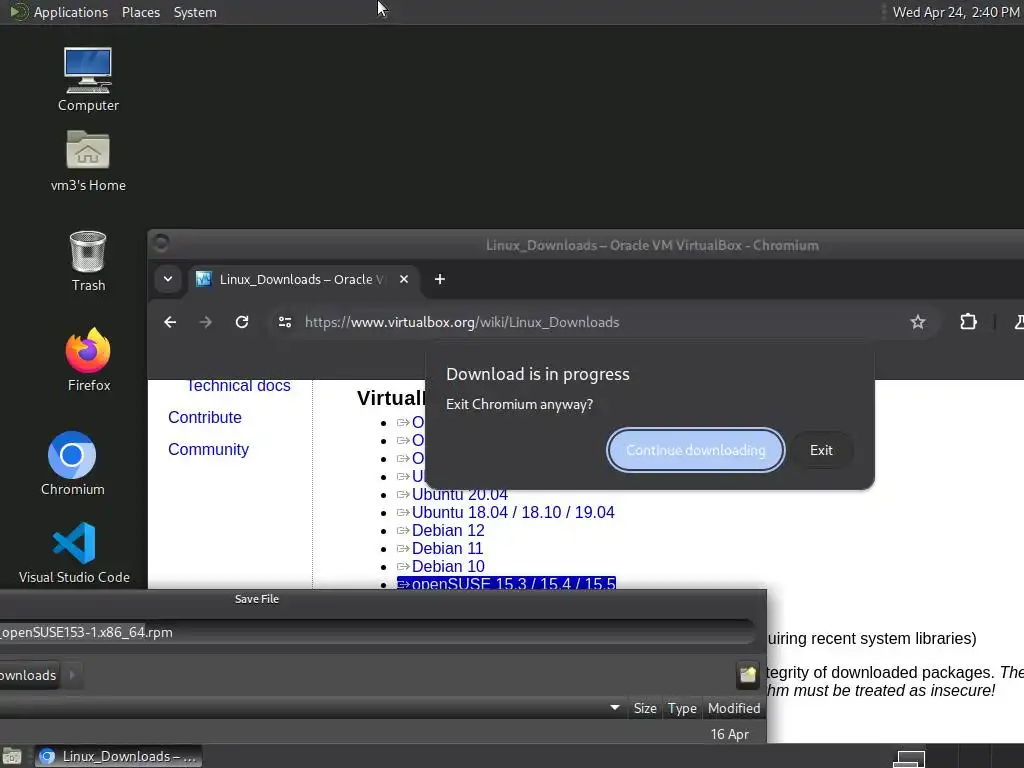Open the Trash desktop icon

pos(88,261)
